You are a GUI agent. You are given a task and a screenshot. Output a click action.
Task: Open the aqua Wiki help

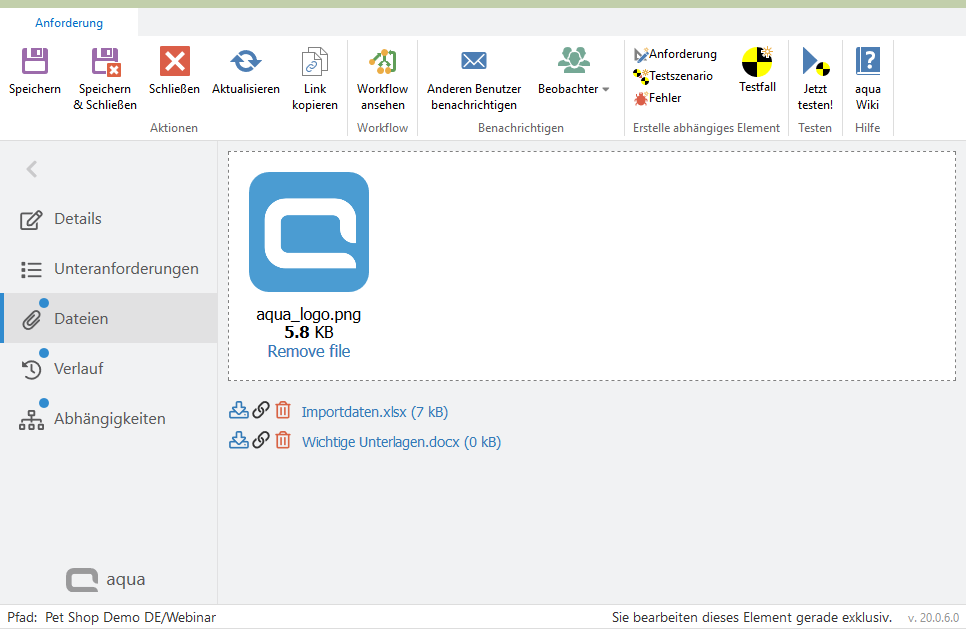tap(867, 62)
